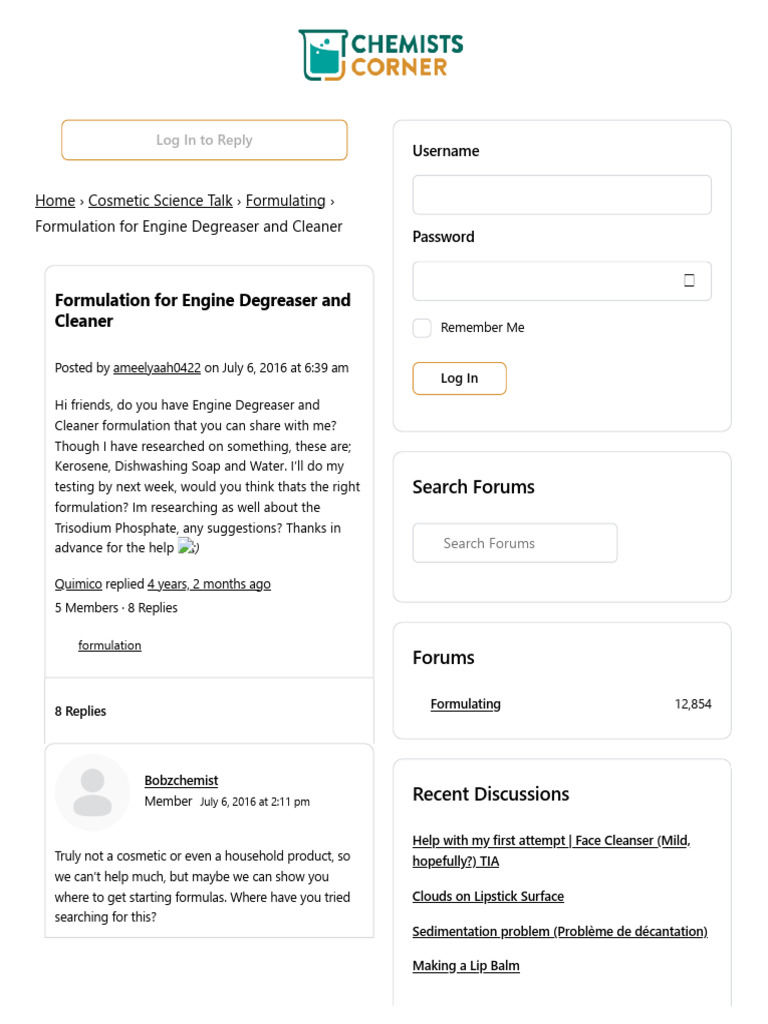Enable the Remember Me checkbox
The height and width of the screenshot is (1024, 768).
(x=422, y=328)
